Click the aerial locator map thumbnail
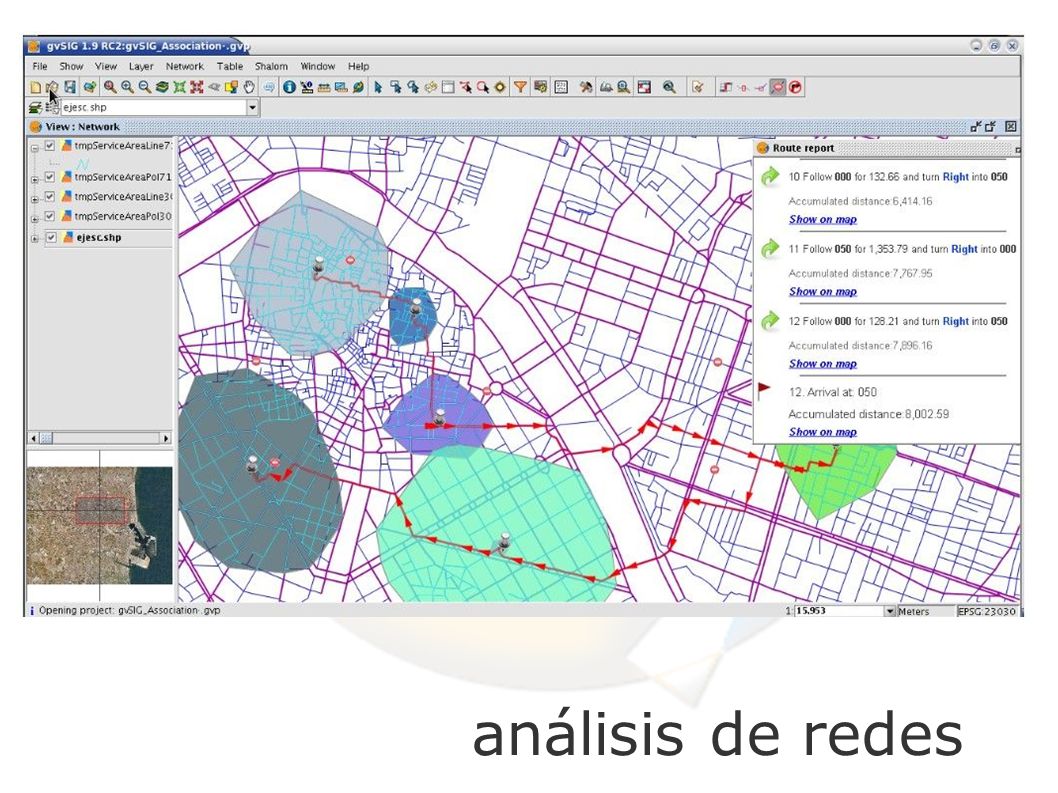This screenshot has height=793, width=1058. (x=100, y=526)
